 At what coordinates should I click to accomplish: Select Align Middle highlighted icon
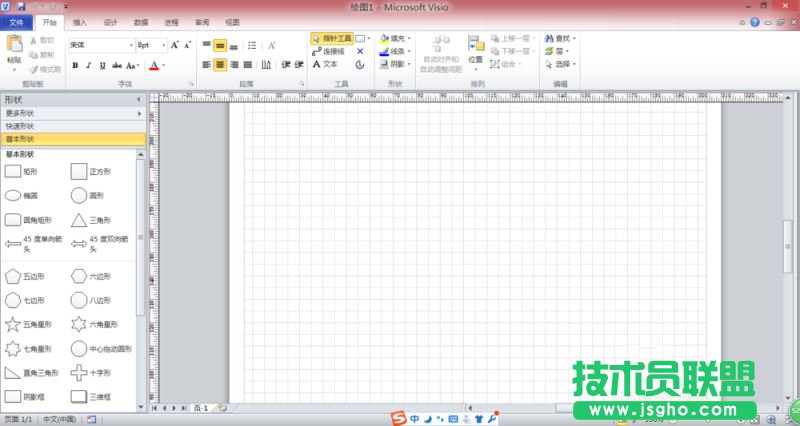[220, 45]
